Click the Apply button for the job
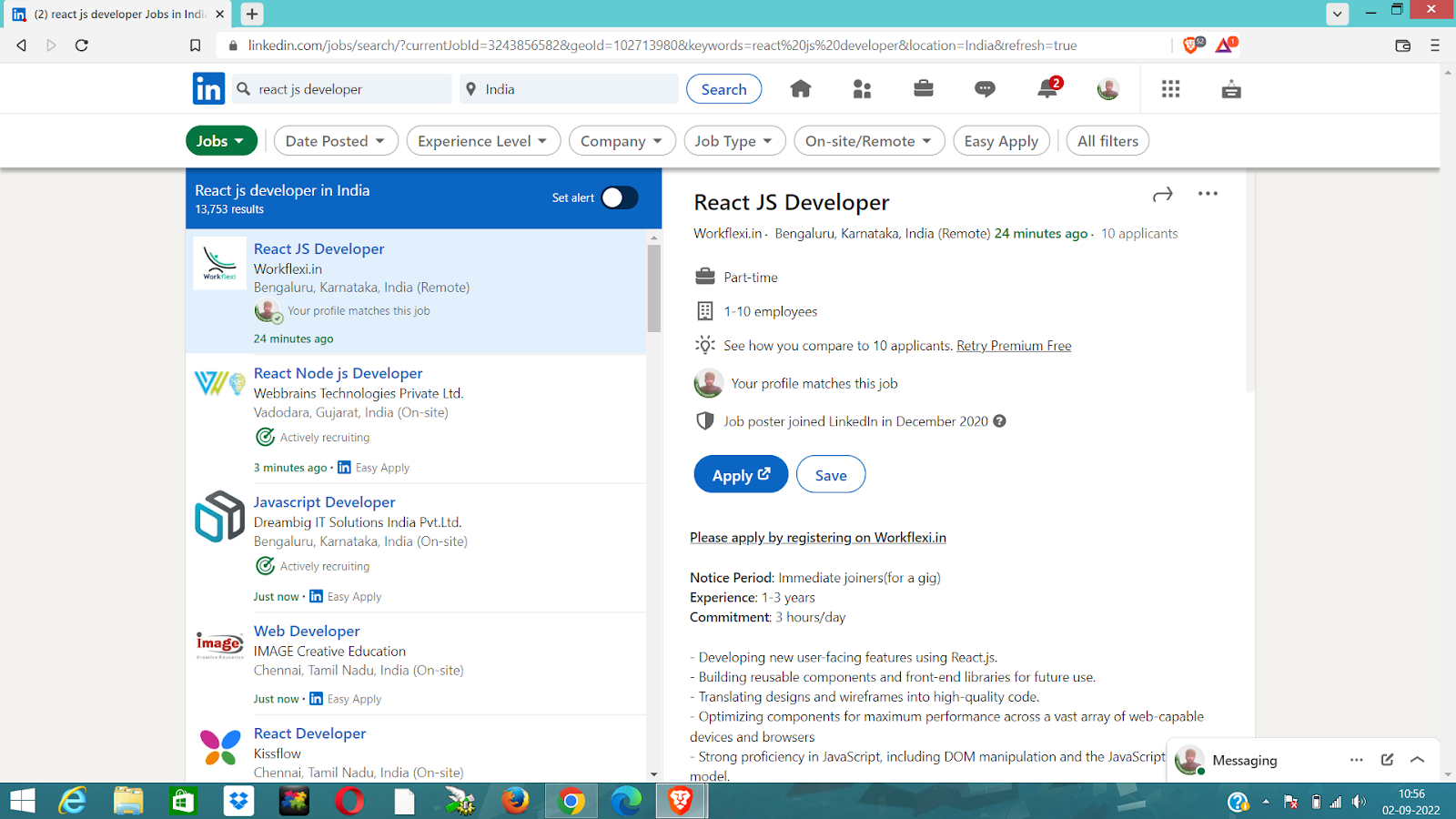Image resolution: width=1456 pixels, height=819 pixels. [x=741, y=474]
